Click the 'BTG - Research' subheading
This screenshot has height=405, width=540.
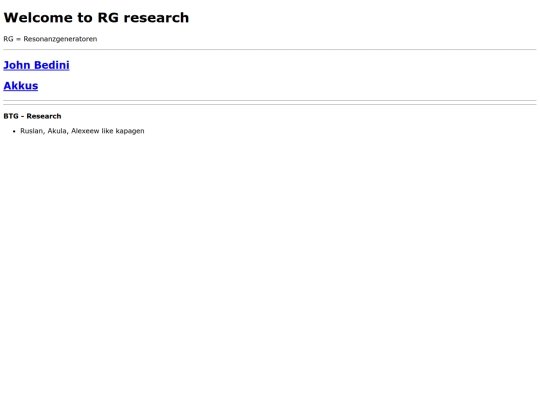(32, 116)
